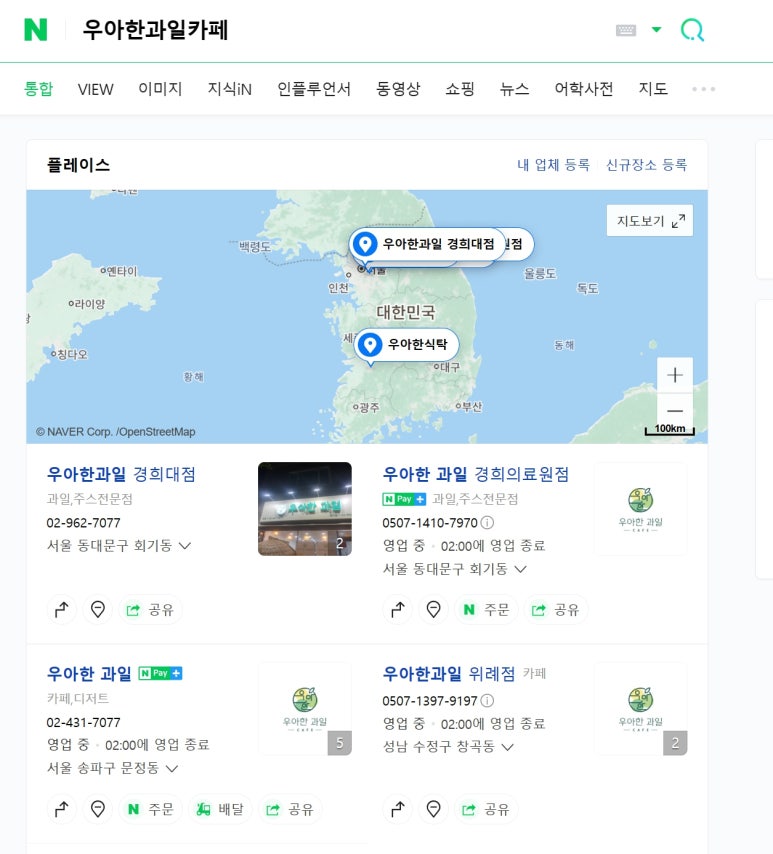
Task: View the 경희의료원점 logo thumbnail
Action: pyautogui.click(x=641, y=509)
